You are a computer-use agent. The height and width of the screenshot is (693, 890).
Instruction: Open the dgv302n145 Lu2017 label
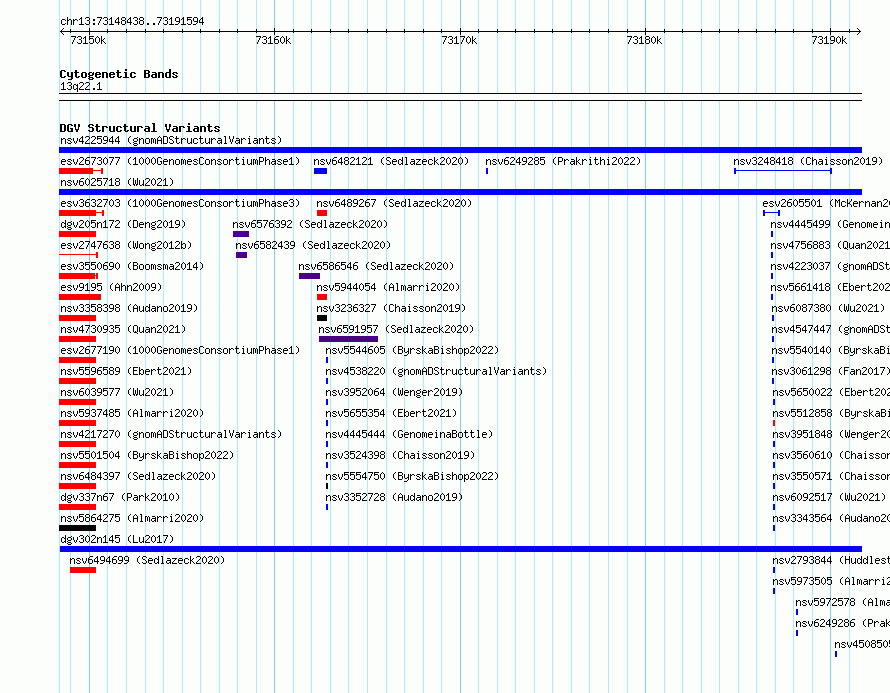click(117, 539)
